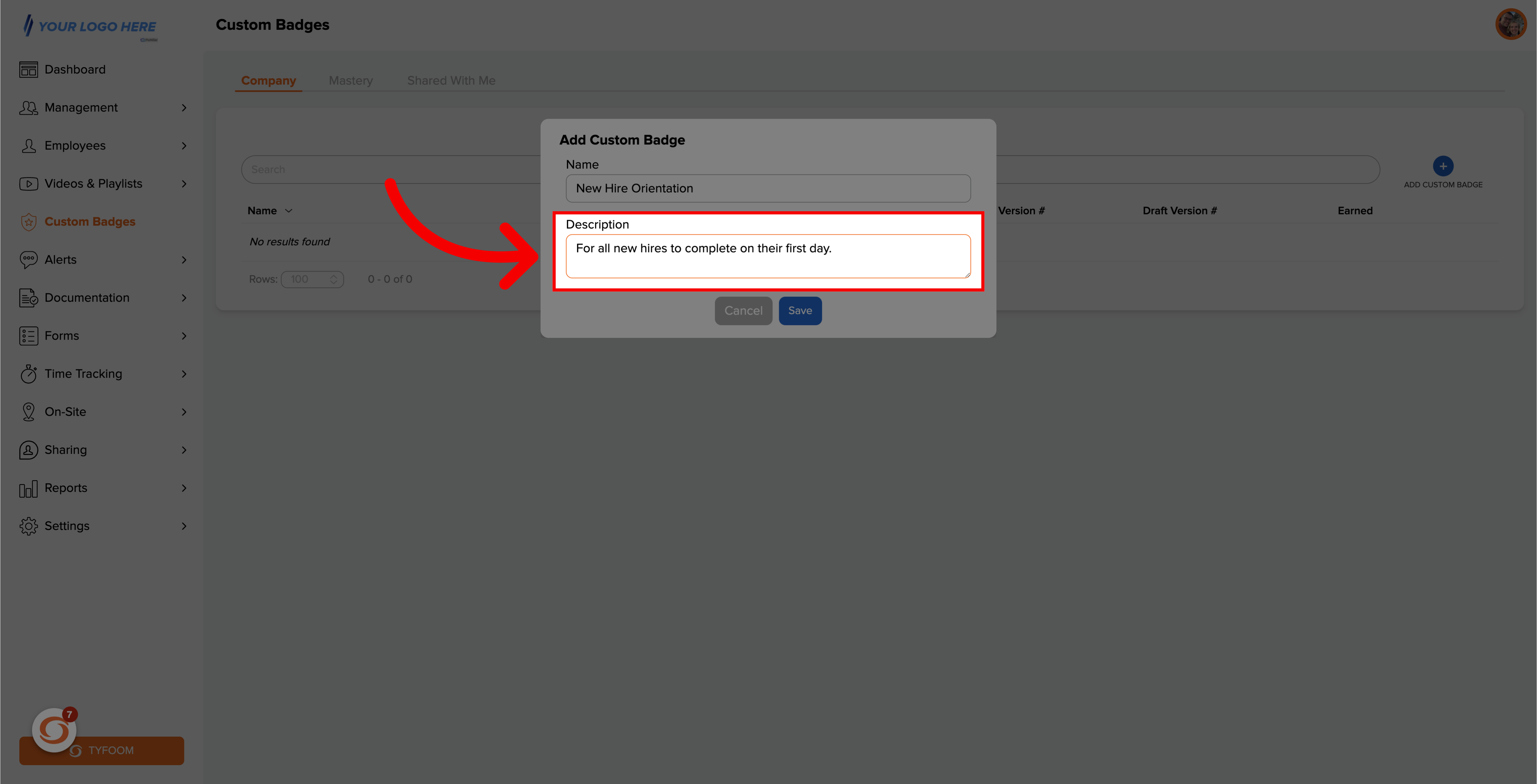This screenshot has height=784, width=1537.
Task: Click the Description text area
Action: pyautogui.click(x=768, y=256)
